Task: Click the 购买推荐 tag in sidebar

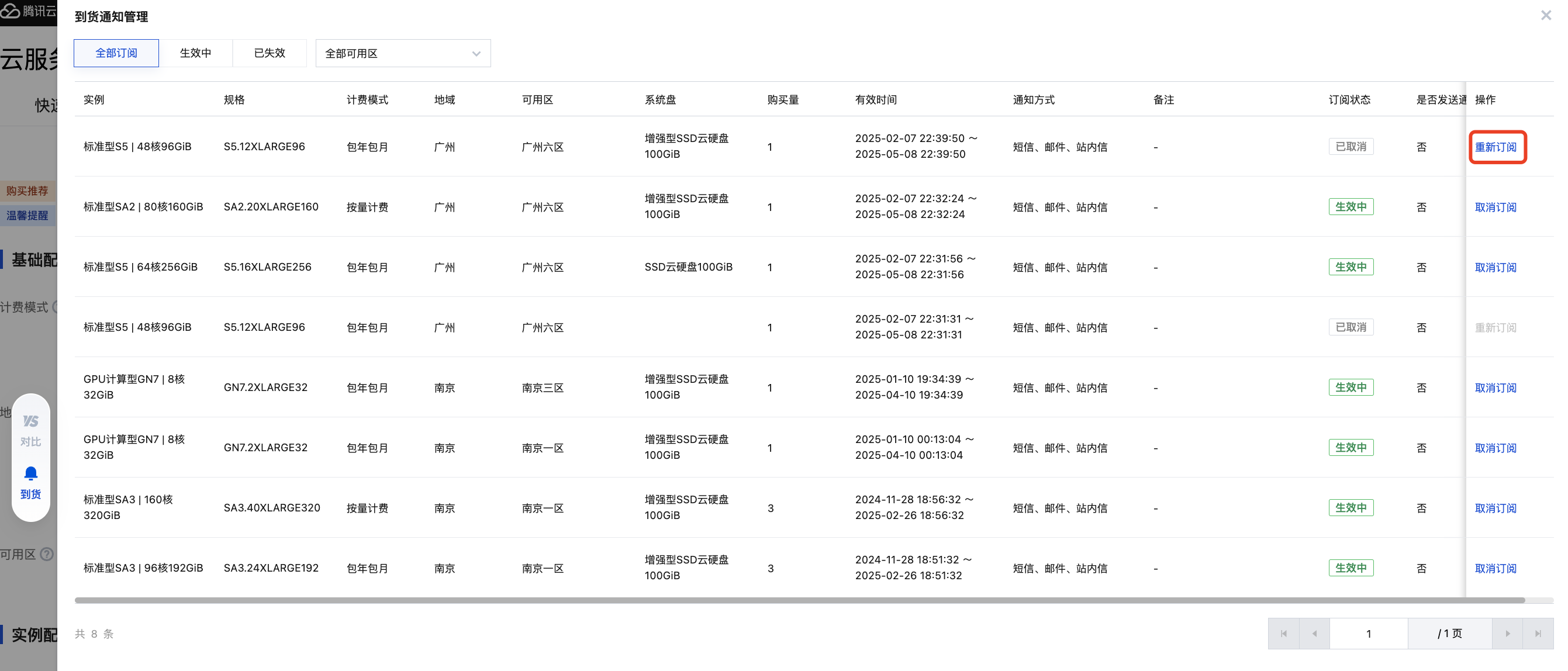Action: tap(27, 191)
